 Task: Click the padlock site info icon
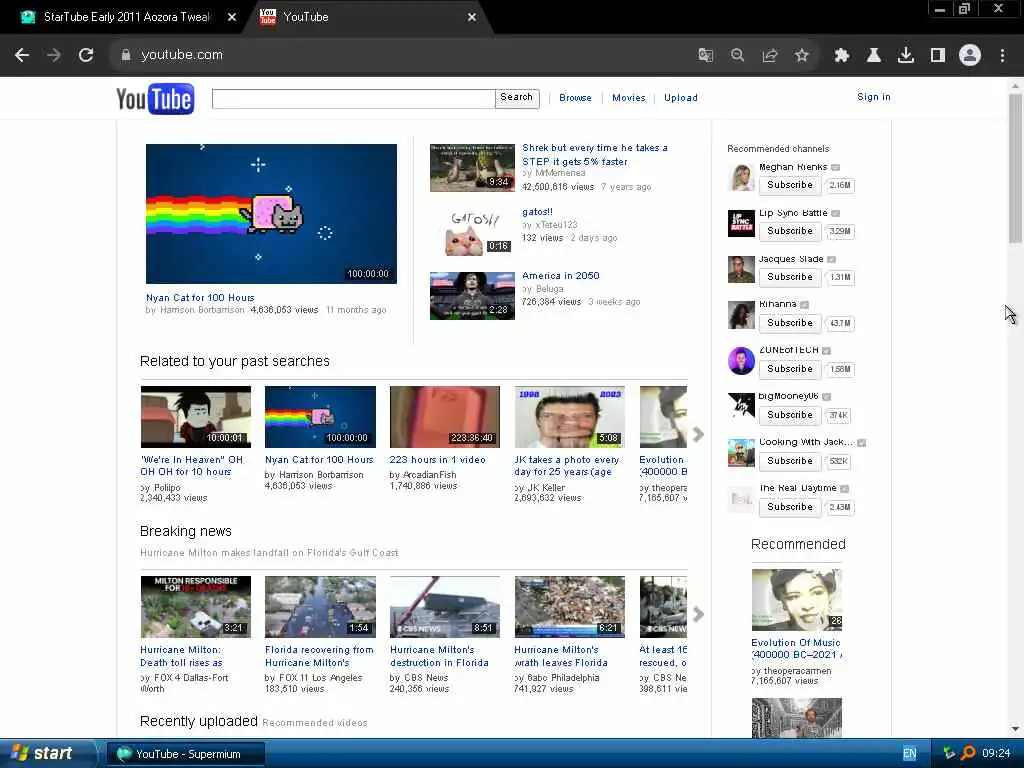point(126,55)
